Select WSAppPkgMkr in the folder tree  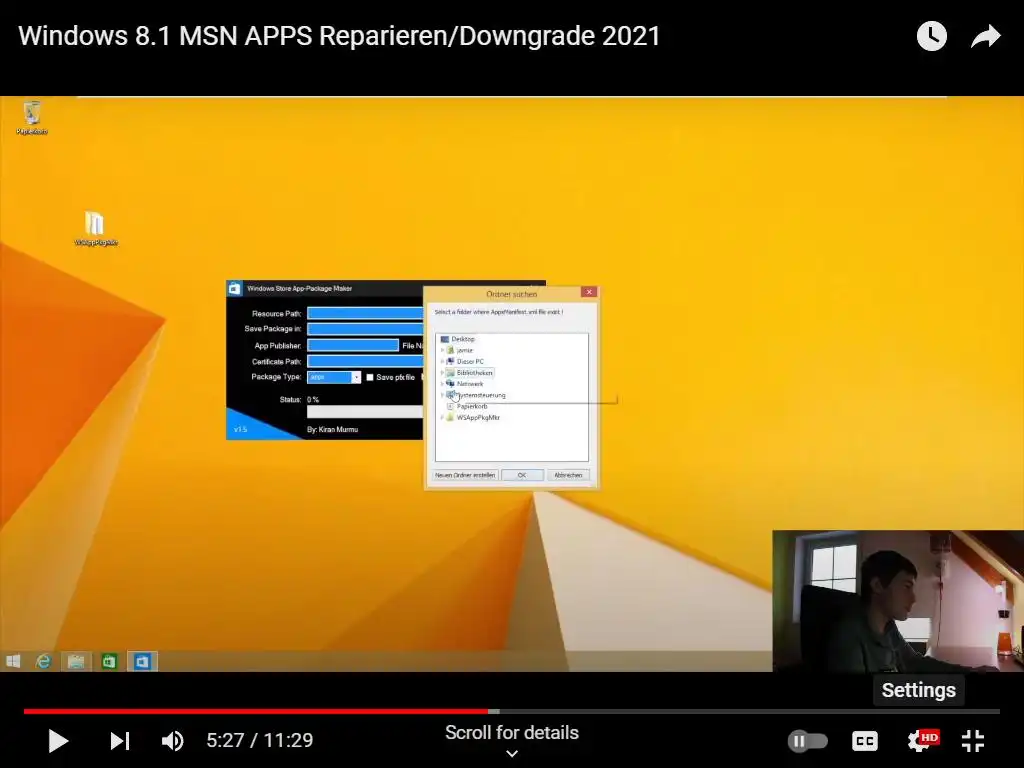click(x=477, y=417)
